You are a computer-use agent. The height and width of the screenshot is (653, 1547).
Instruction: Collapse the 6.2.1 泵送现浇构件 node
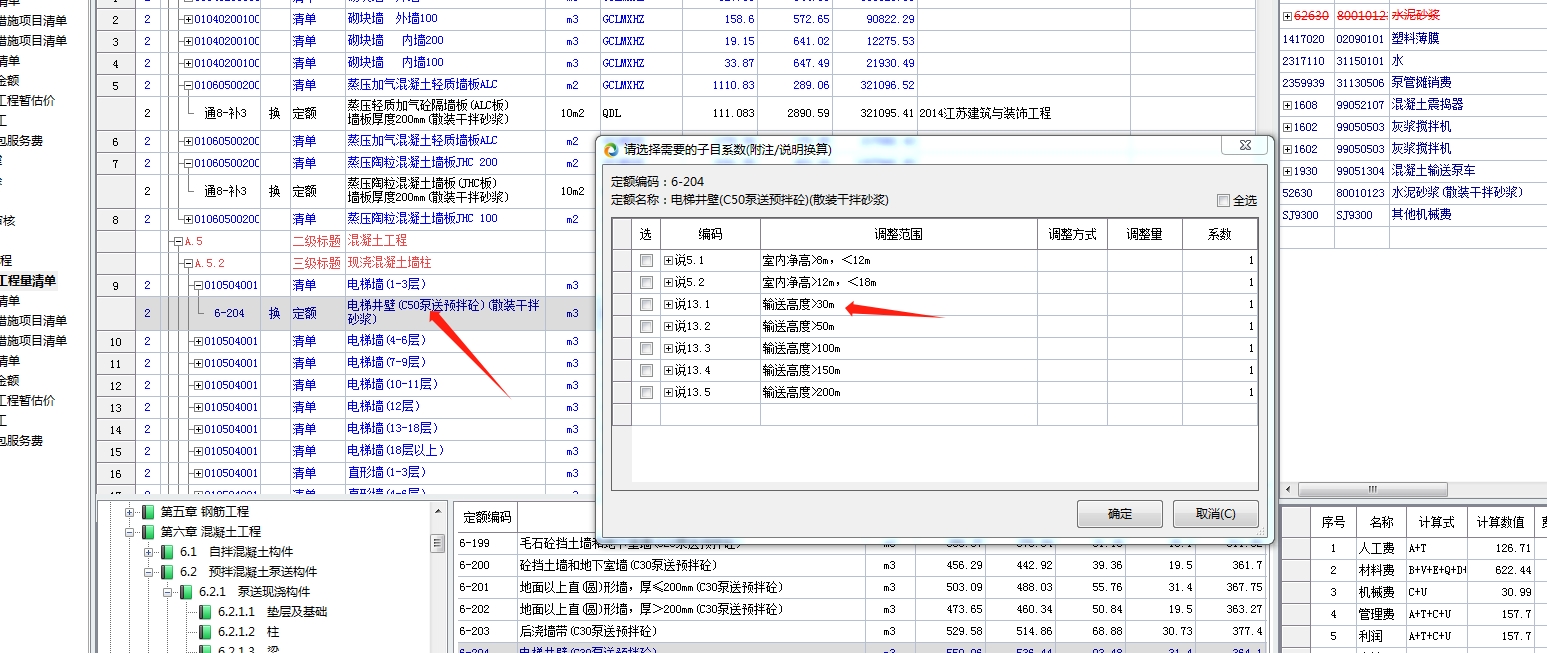167,592
